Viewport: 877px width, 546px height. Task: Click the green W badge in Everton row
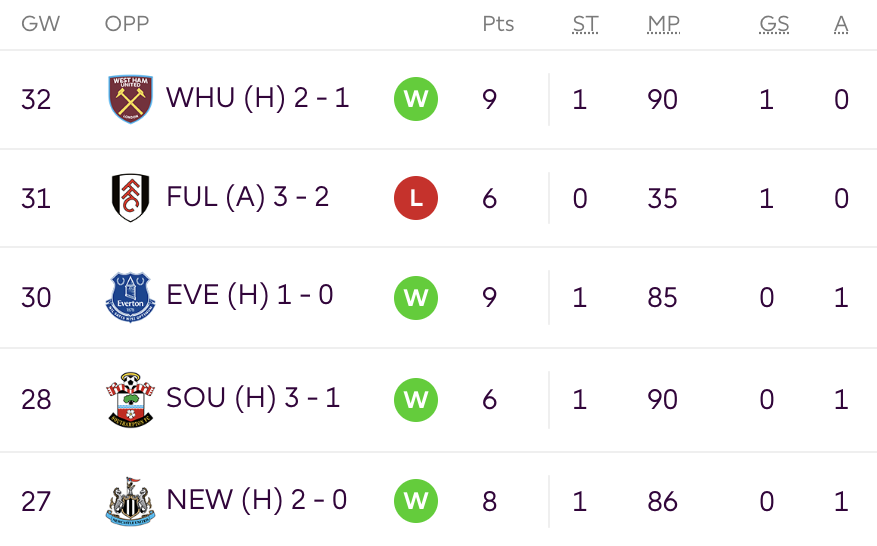click(x=416, y=298)
